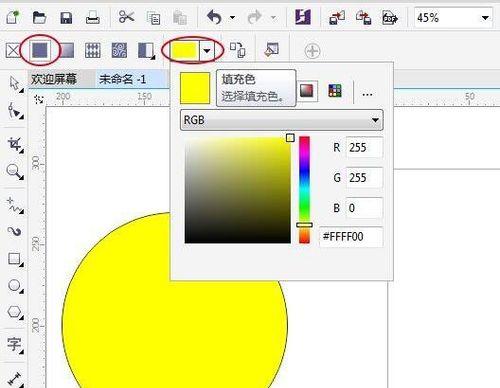500x388 pixels.
Task: Select the Rectangle tool
Action: (x=15, y=259)
